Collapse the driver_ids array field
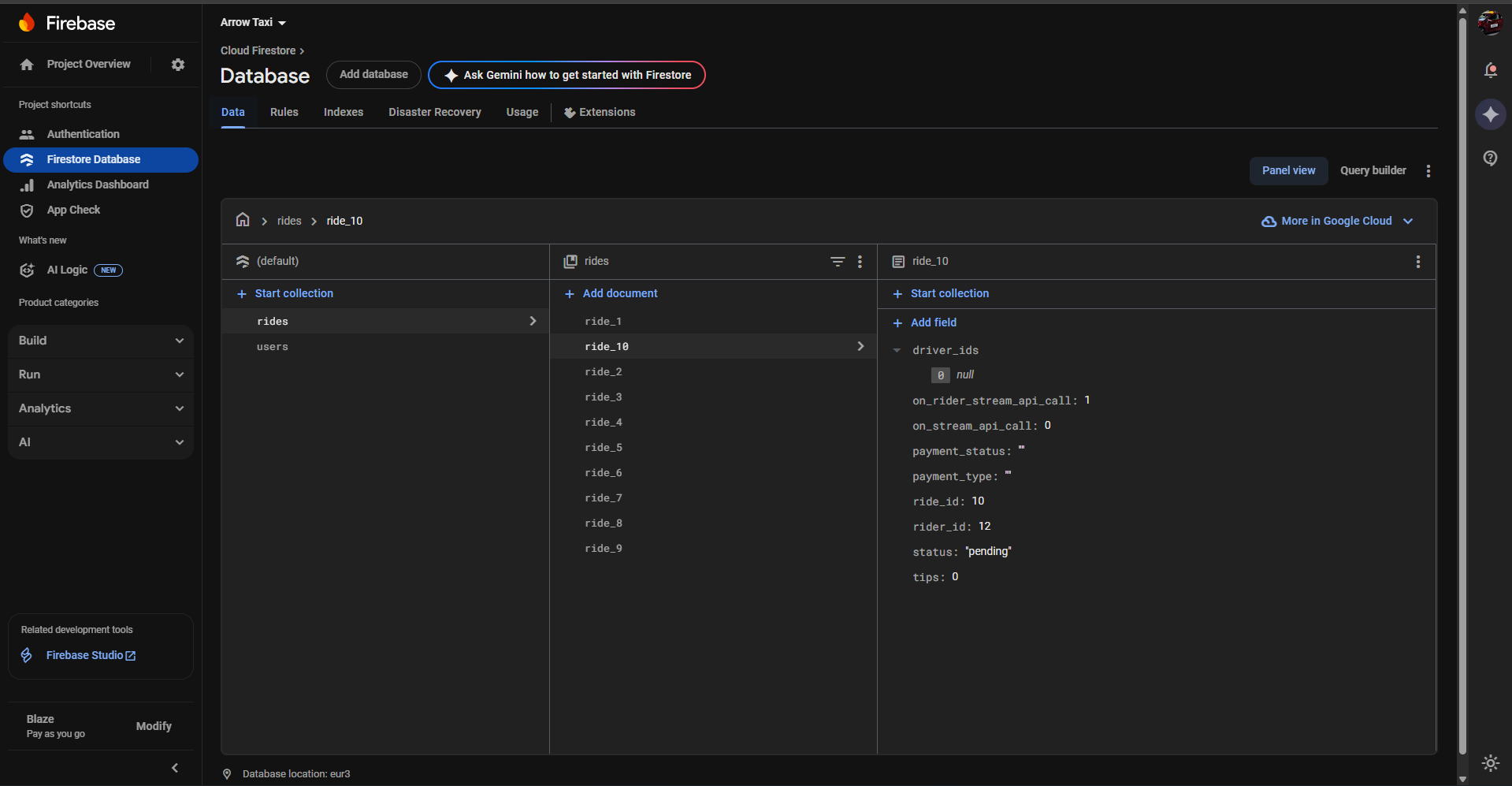Screen dimensions: 1512x786 (x=897, y=351)
